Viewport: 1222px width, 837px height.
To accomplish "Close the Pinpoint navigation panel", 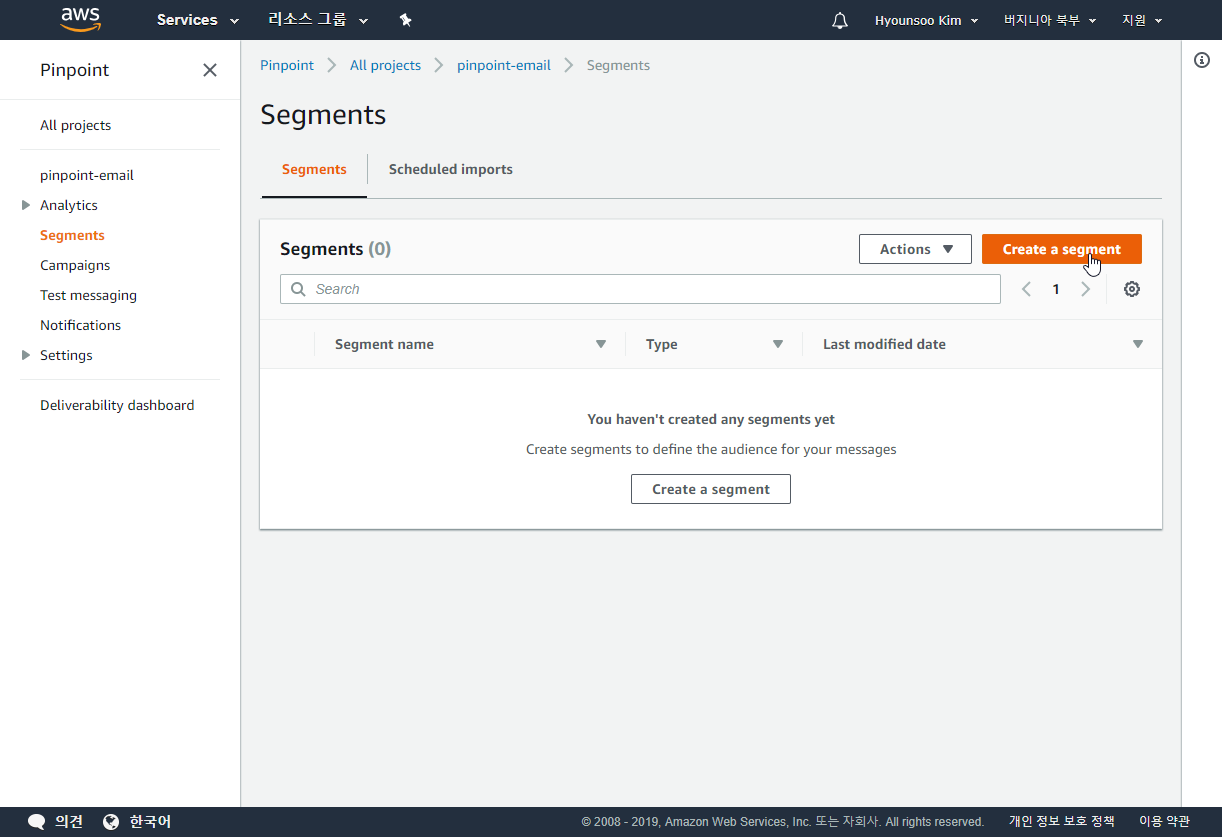I will pos(210,70).
